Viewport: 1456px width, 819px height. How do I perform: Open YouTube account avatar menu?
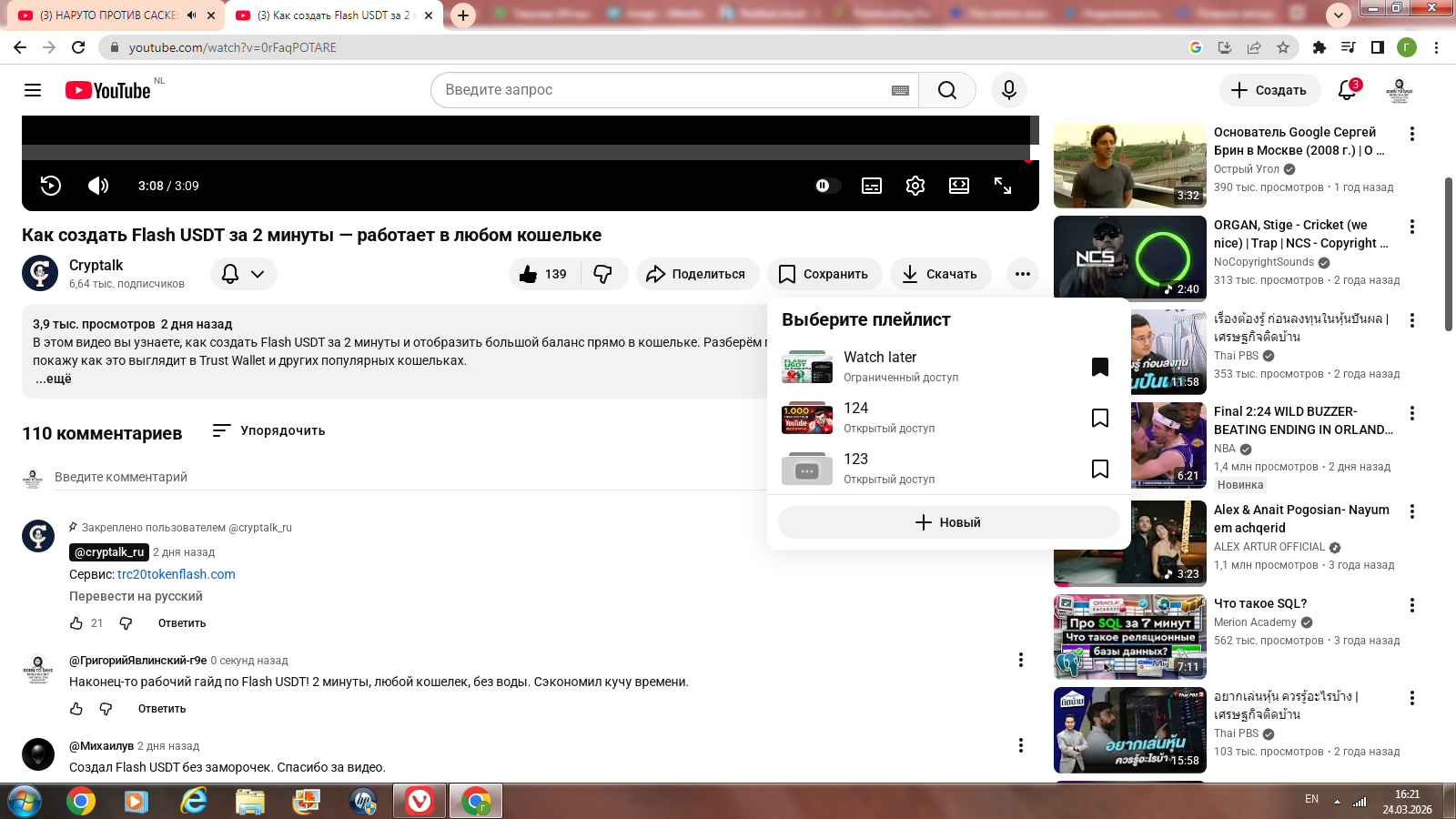click(x=1399, y=90)
